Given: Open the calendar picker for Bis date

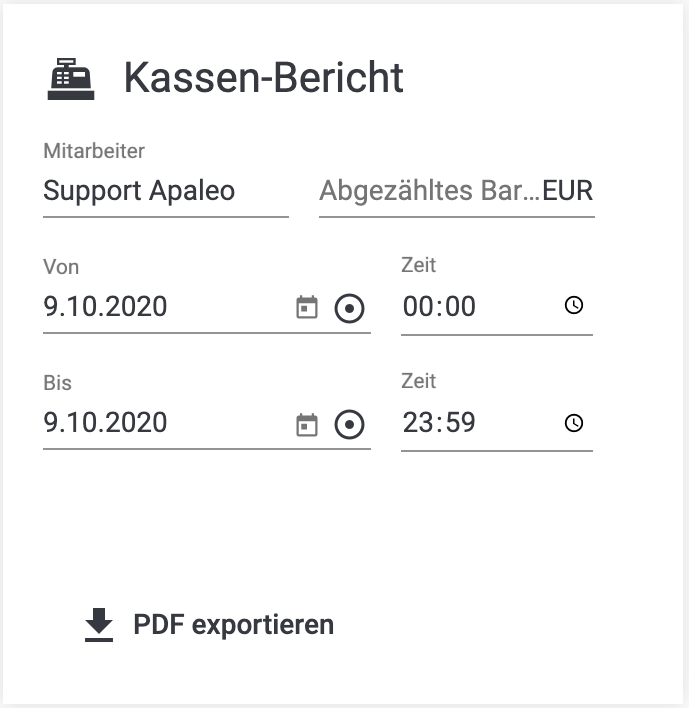Looking at the screenshot, I should [307, 424].
